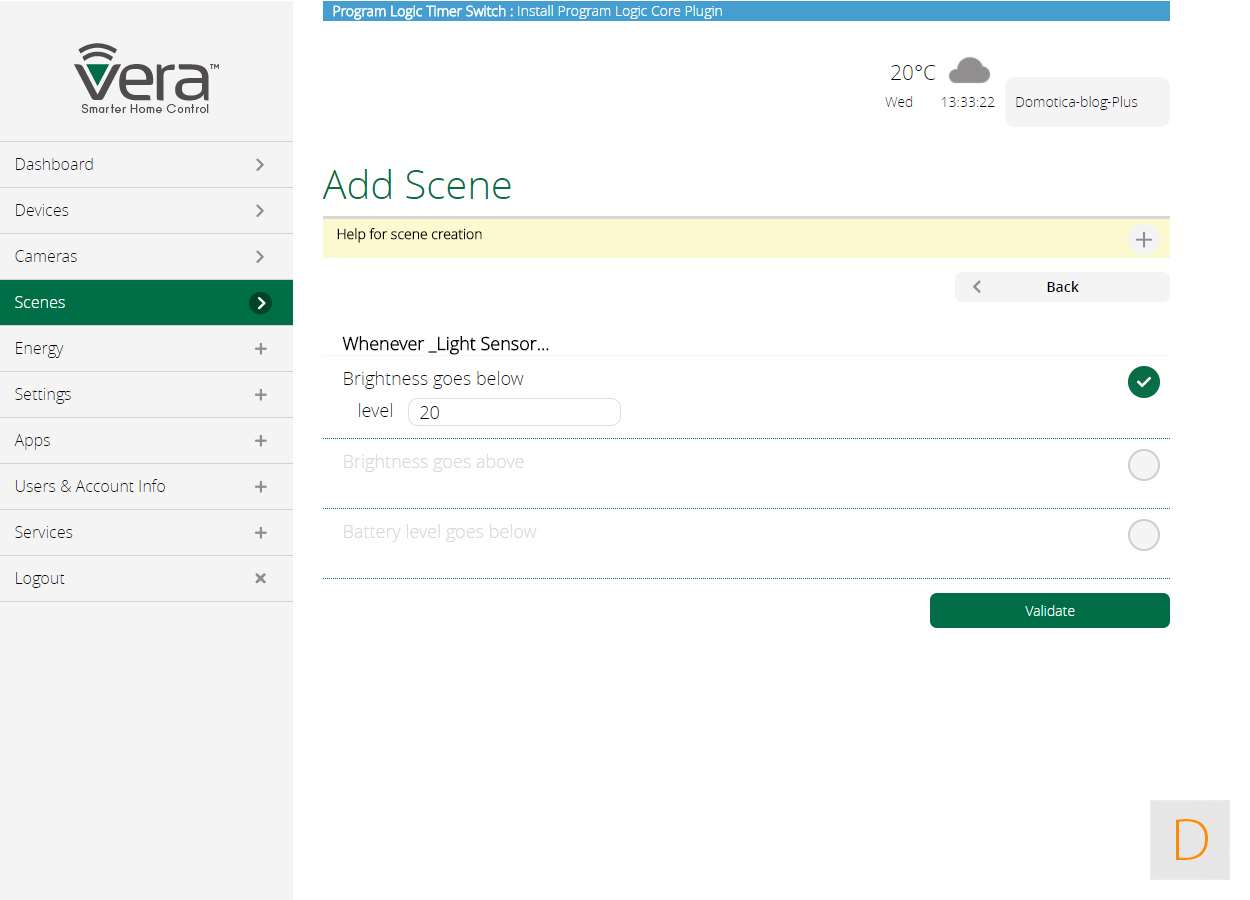Select the Brightness goes above option
The width and height of the screenshot is (1250, 900).
pos(1143,465)
